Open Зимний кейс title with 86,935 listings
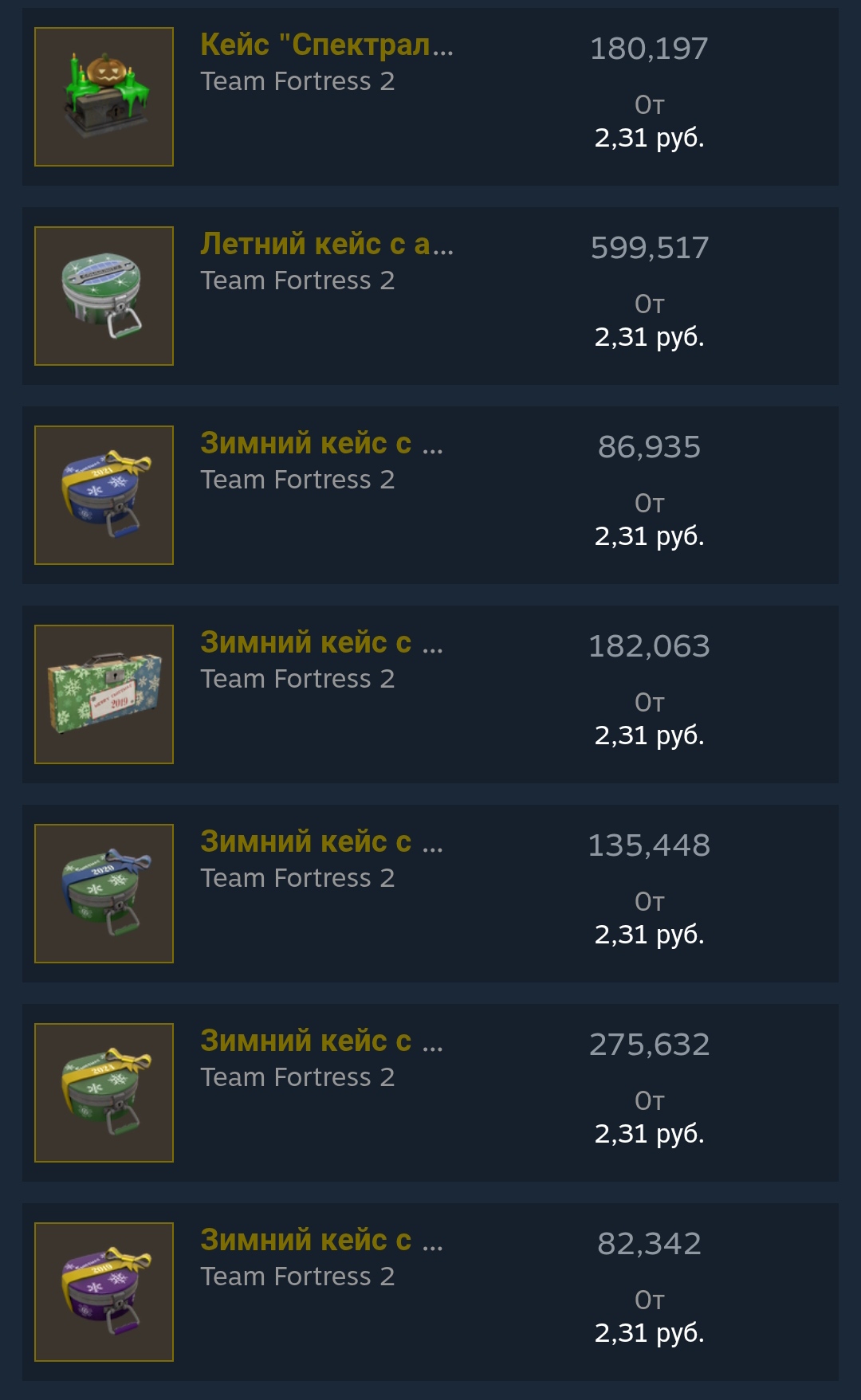The width and height of the screenshot is (861, 1400). 321,443
